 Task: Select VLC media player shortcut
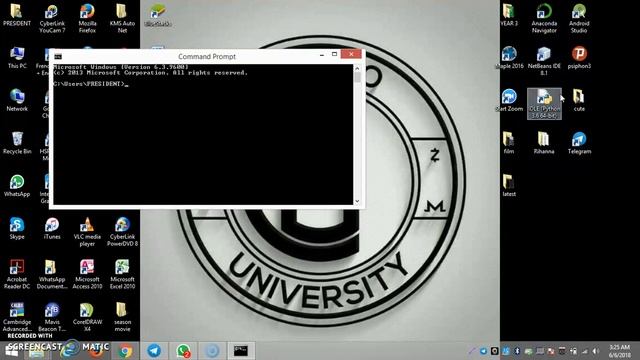pyautogui.click(x=87, y=232)
